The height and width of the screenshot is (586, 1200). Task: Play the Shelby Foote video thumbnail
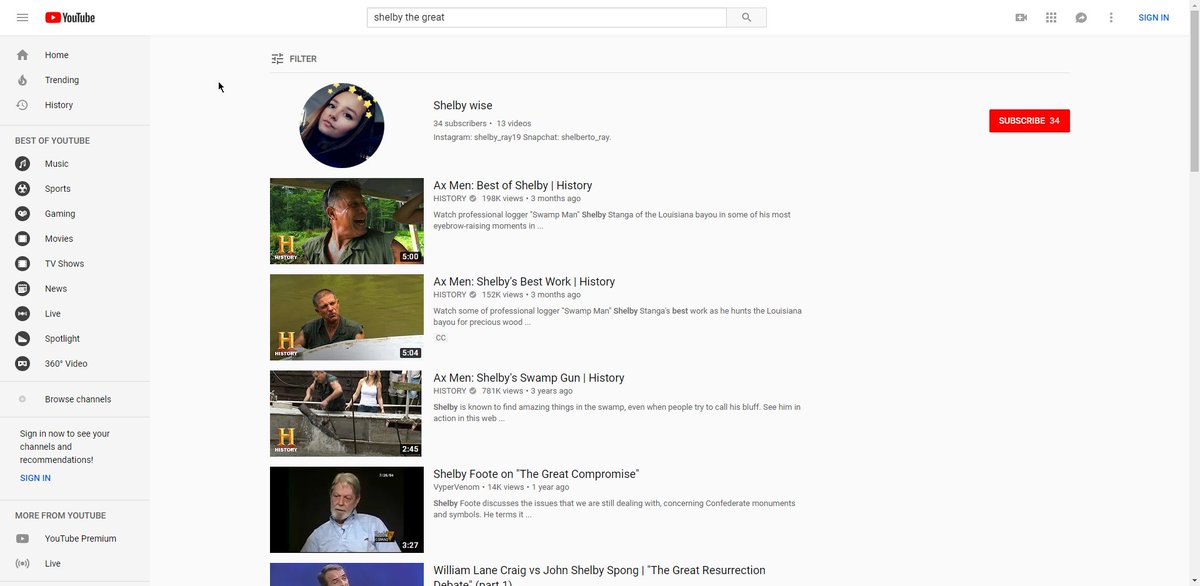point(347,510)
